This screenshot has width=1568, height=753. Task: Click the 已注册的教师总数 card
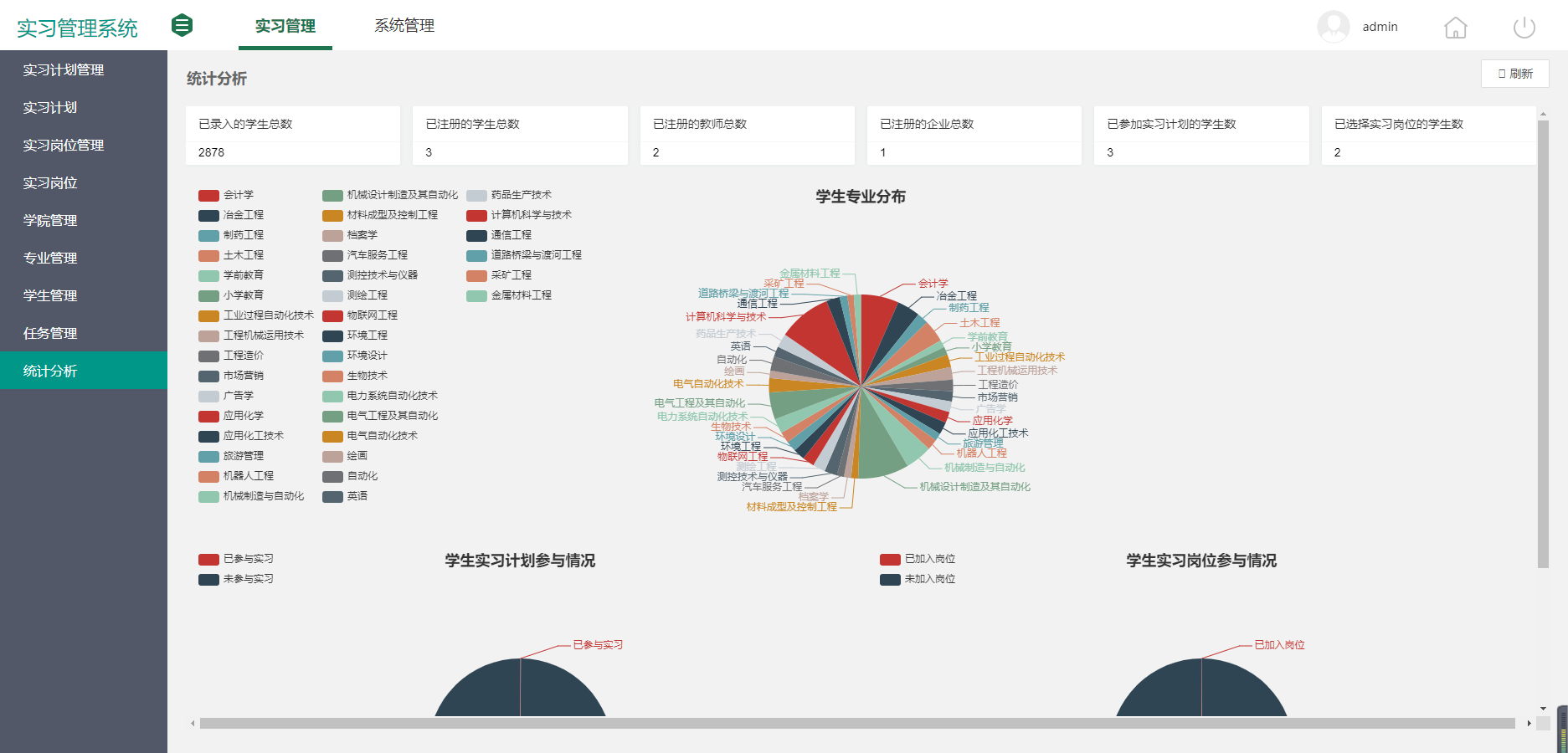tap(748, 136)
